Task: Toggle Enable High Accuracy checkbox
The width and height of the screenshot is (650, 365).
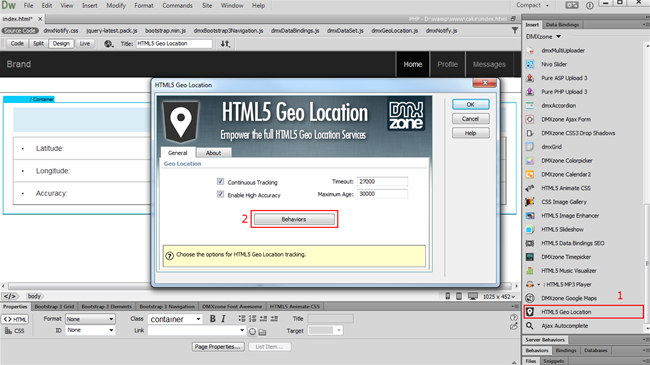Action: pyautogui.click(x=220, y=194)
